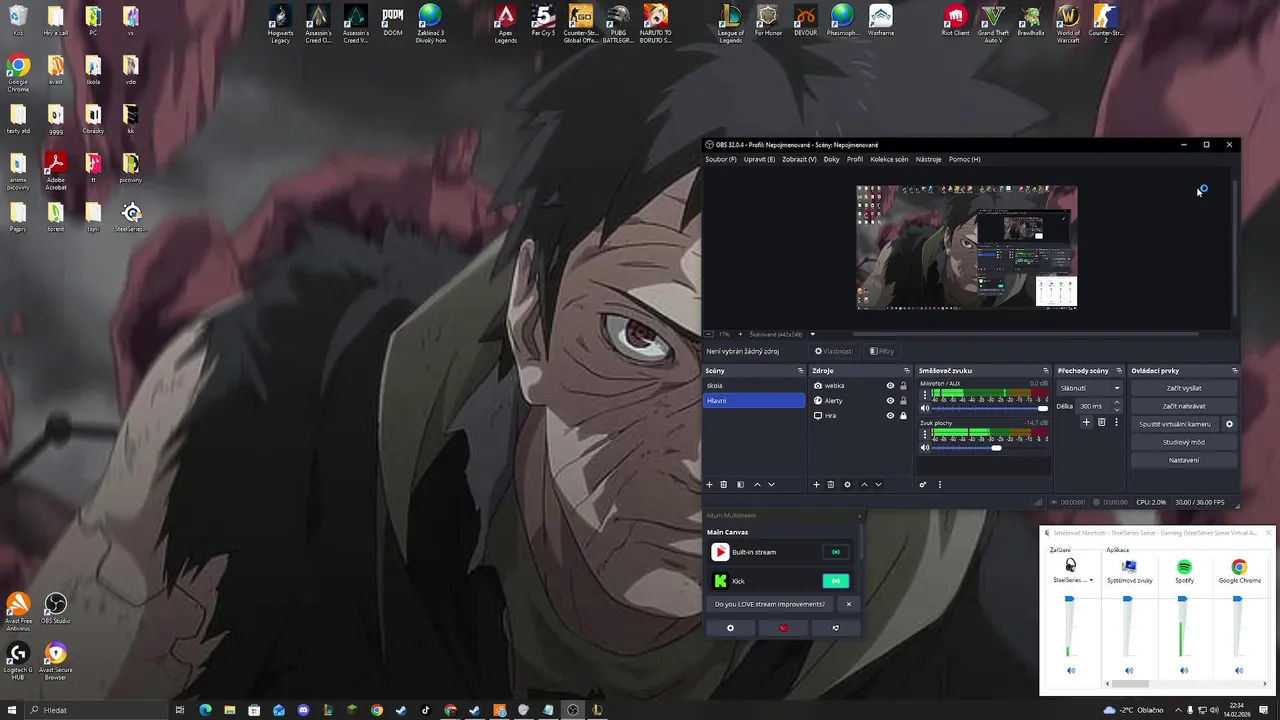Toggle lock on the Hra source
1280x720 pixels.
coord(903,416)
